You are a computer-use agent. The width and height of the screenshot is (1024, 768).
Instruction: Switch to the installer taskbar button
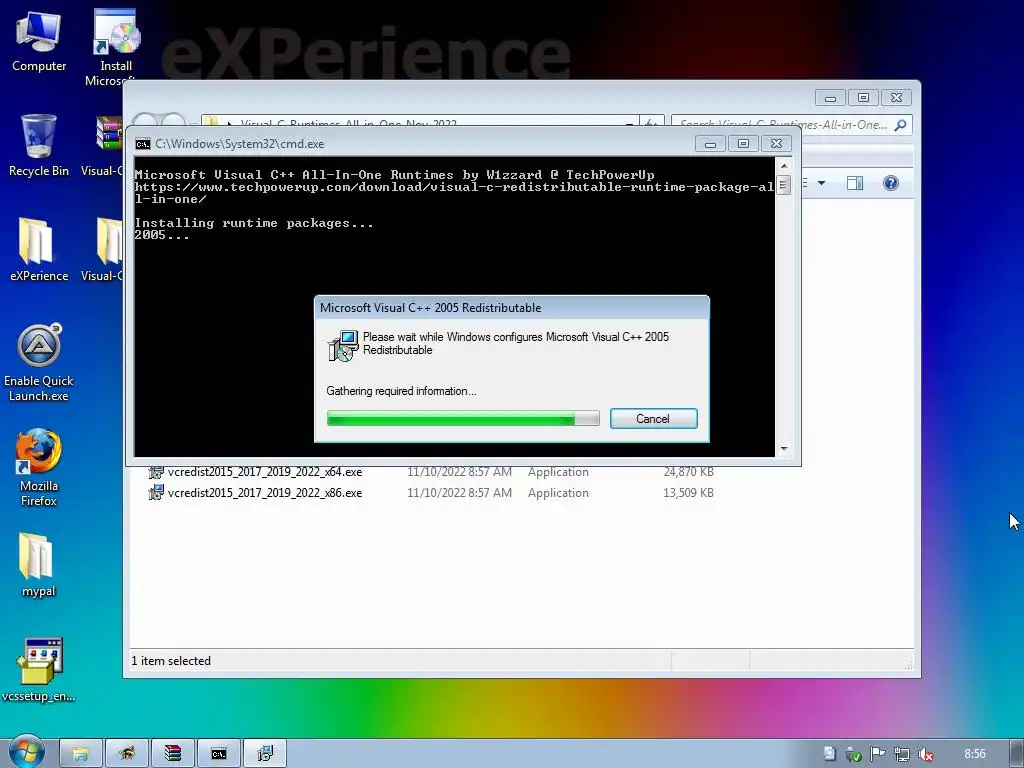(x=265, y=754)
